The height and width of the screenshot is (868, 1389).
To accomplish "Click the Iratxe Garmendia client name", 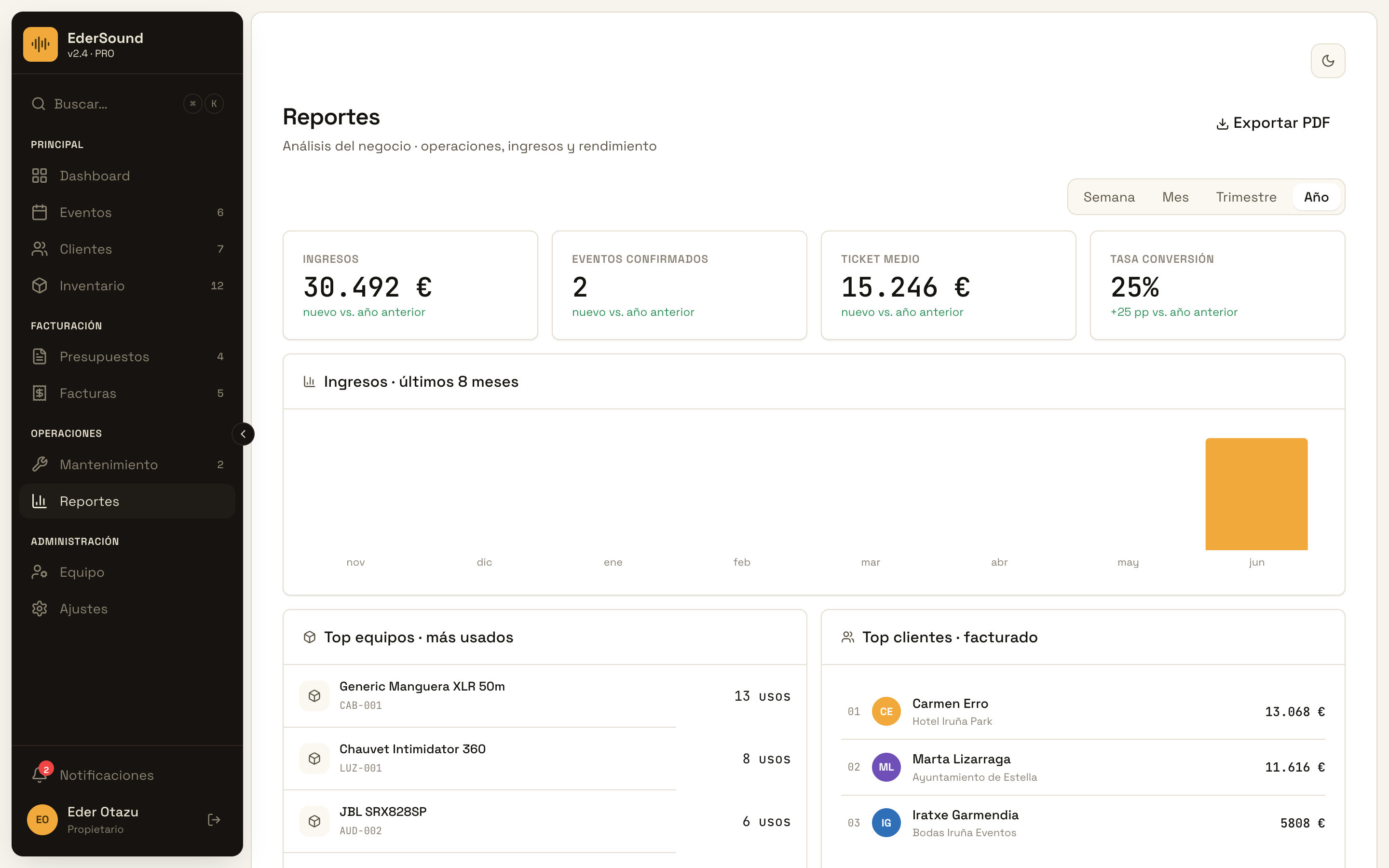I will tap(966, 815).
